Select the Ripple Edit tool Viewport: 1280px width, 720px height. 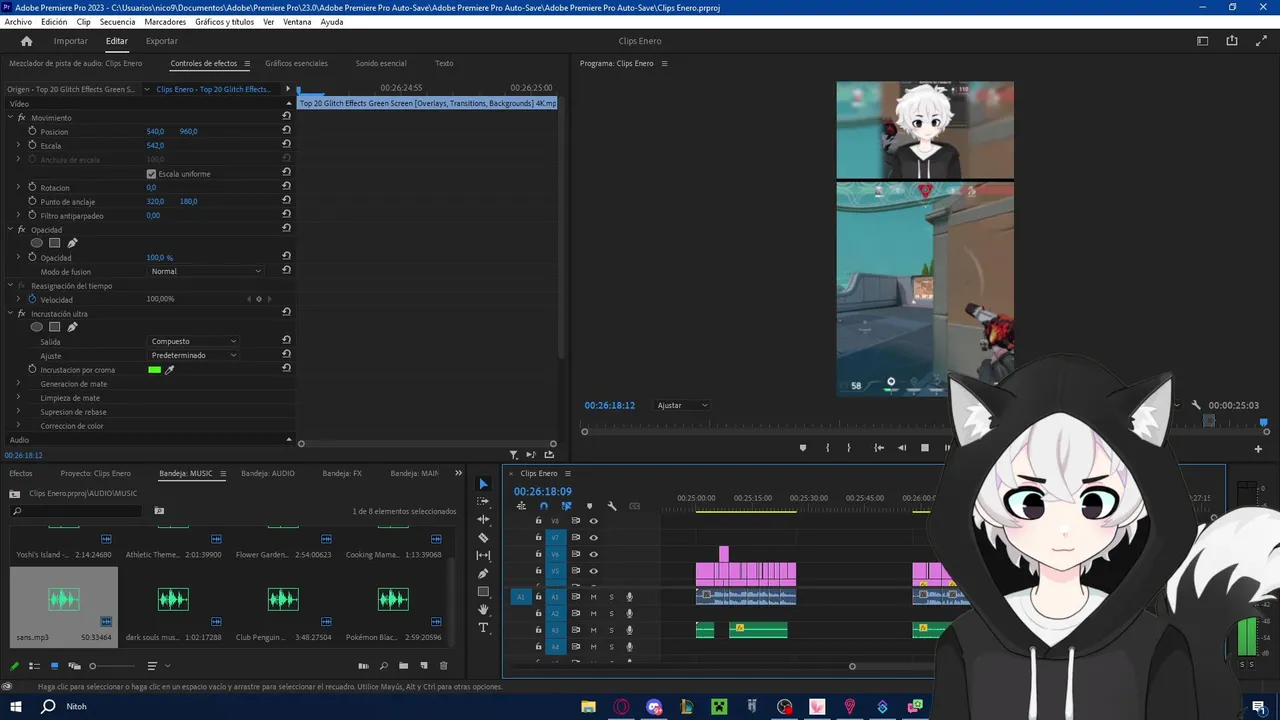(x=483, y=519)
